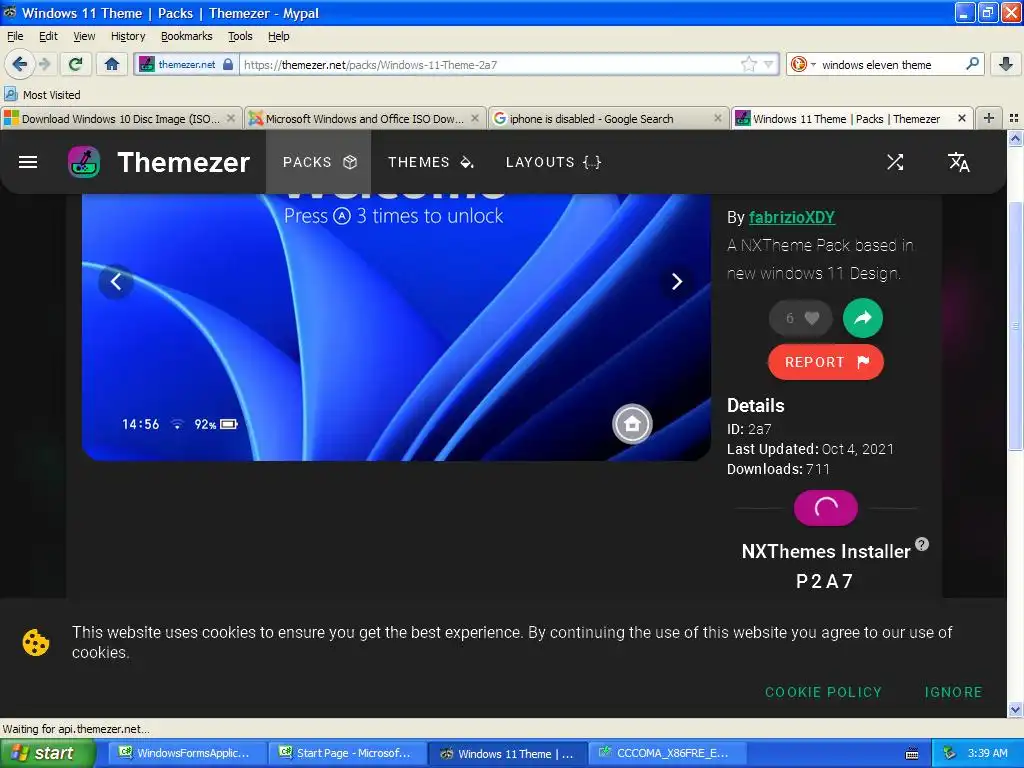Click the Themezer logo icon
1024x768 pixels.
point(84,162)
